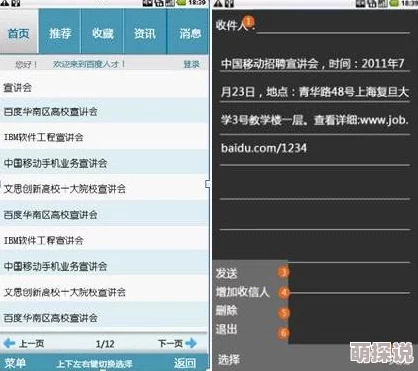This screenshot has height=371, width=418.
Task: Switch to the 资讯 tab
Action: [x=145, y=32]
